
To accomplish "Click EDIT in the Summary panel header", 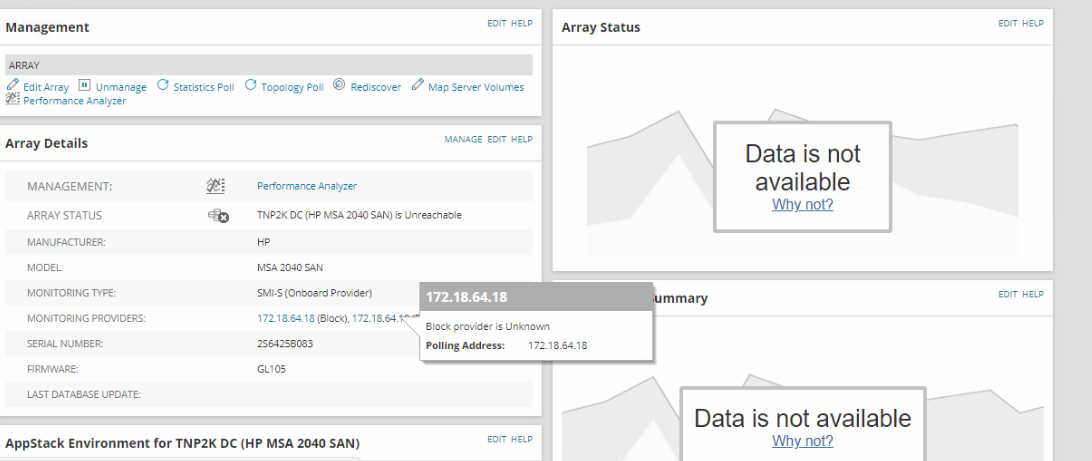I will 1008,294.
